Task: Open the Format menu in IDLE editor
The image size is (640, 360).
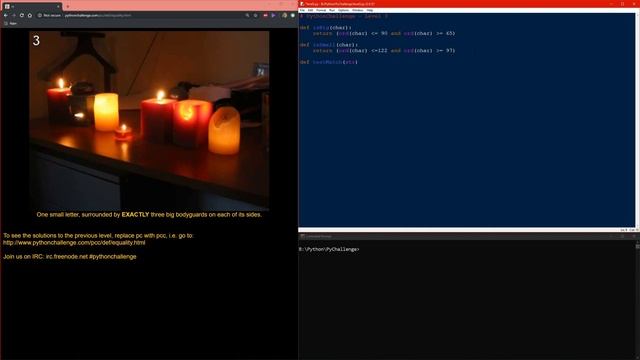Action: [x=321, y=10]
